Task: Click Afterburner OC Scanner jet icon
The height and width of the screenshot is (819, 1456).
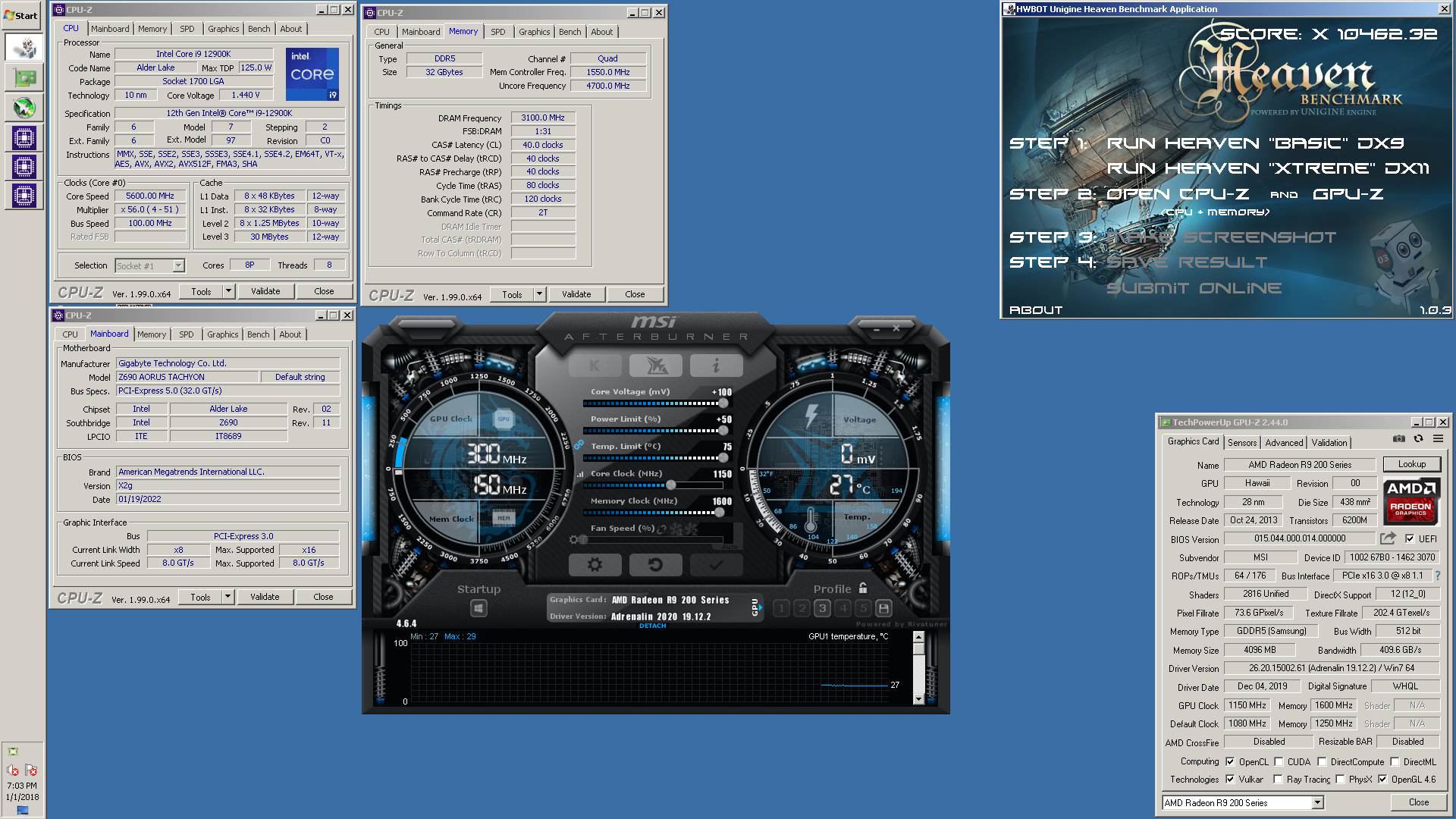Action: tap(656, 366)
